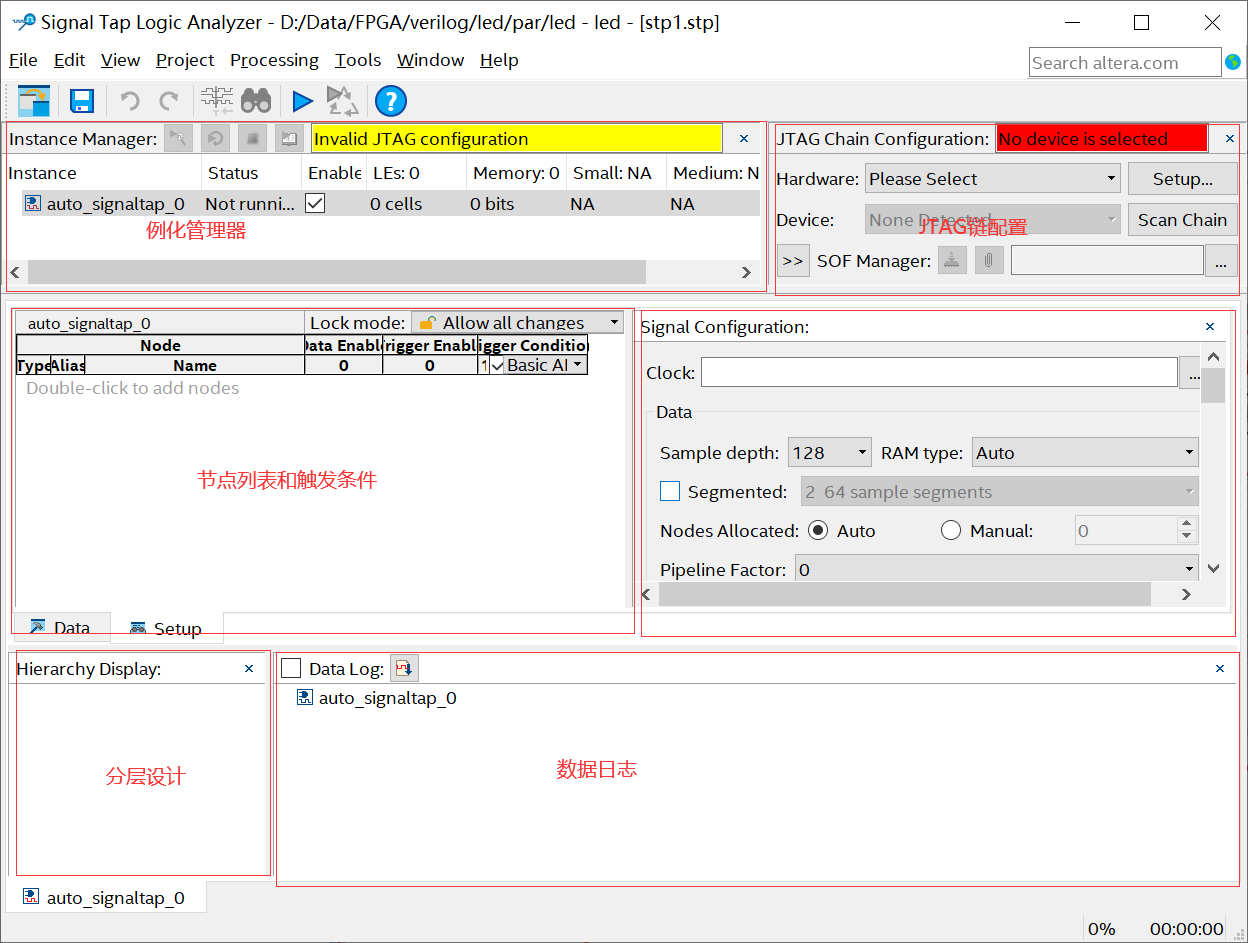
Task: Open the Window menu
Action: 430,60
